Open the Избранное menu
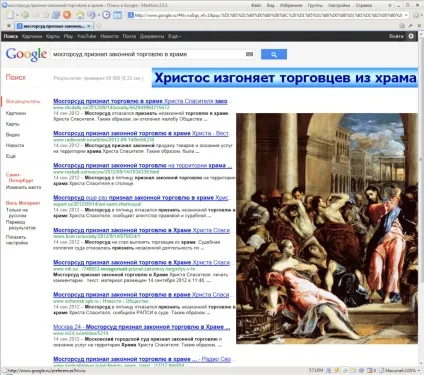 click(291, 5)
